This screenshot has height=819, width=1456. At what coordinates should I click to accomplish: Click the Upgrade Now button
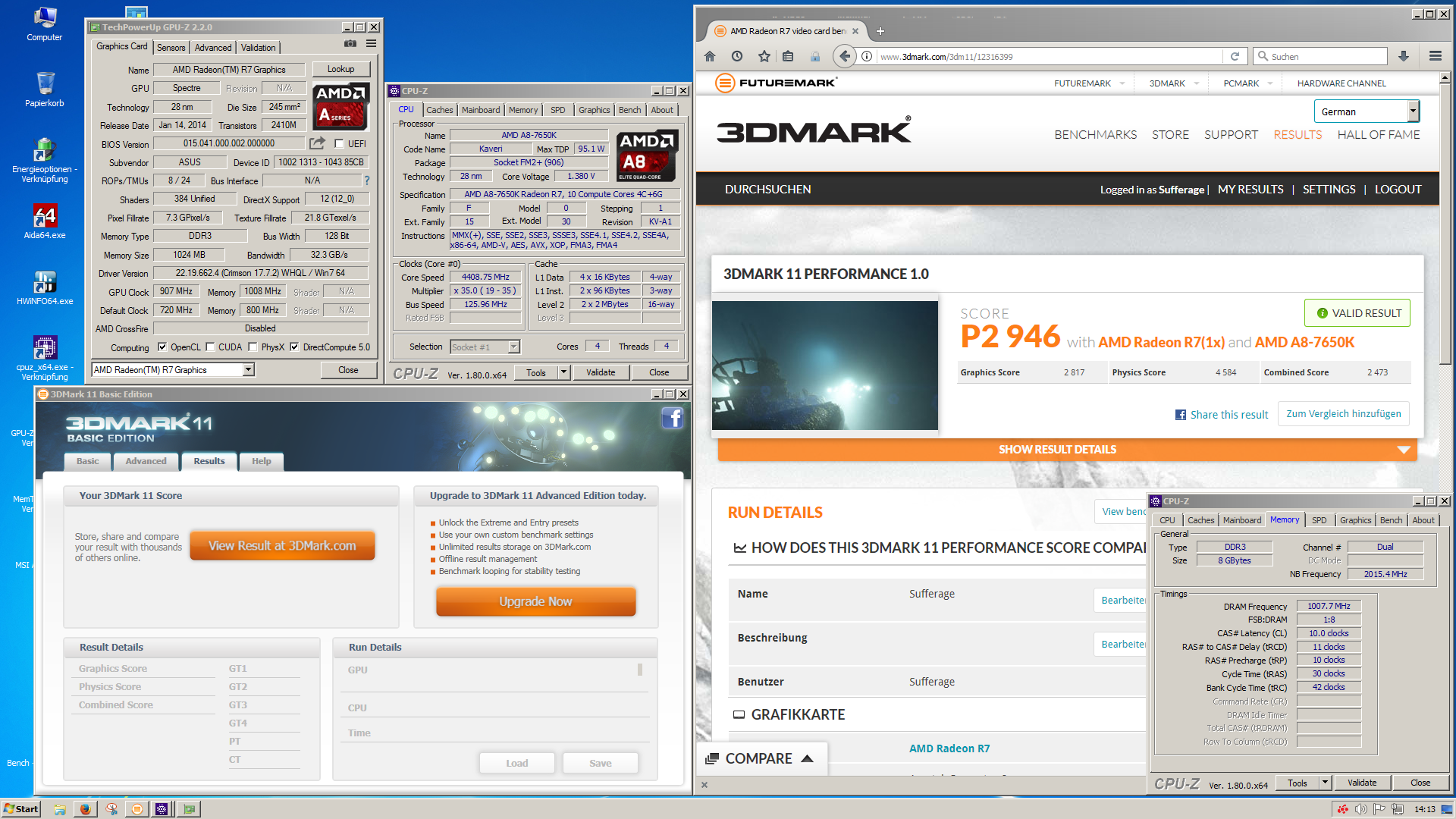click(x=536, y=601)
